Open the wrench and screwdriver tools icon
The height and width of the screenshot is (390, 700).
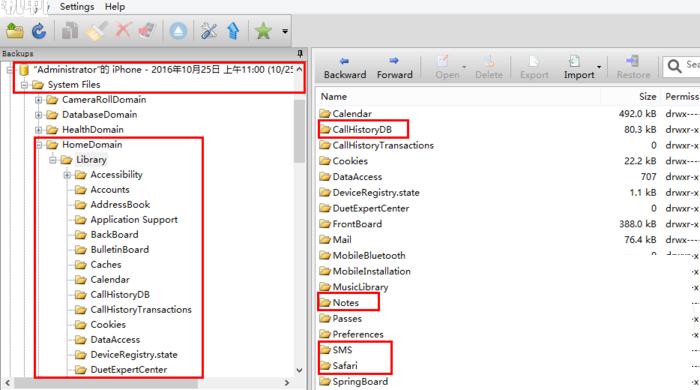tap(208, 31)
